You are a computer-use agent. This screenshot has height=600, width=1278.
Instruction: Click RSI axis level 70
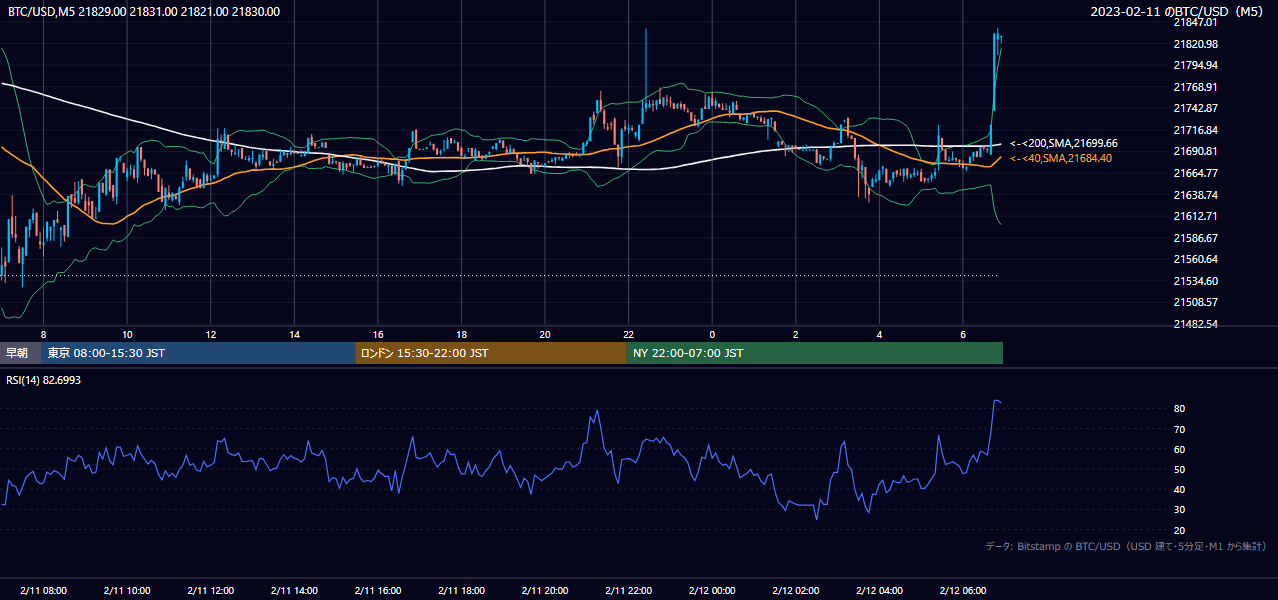[1180, 430]
